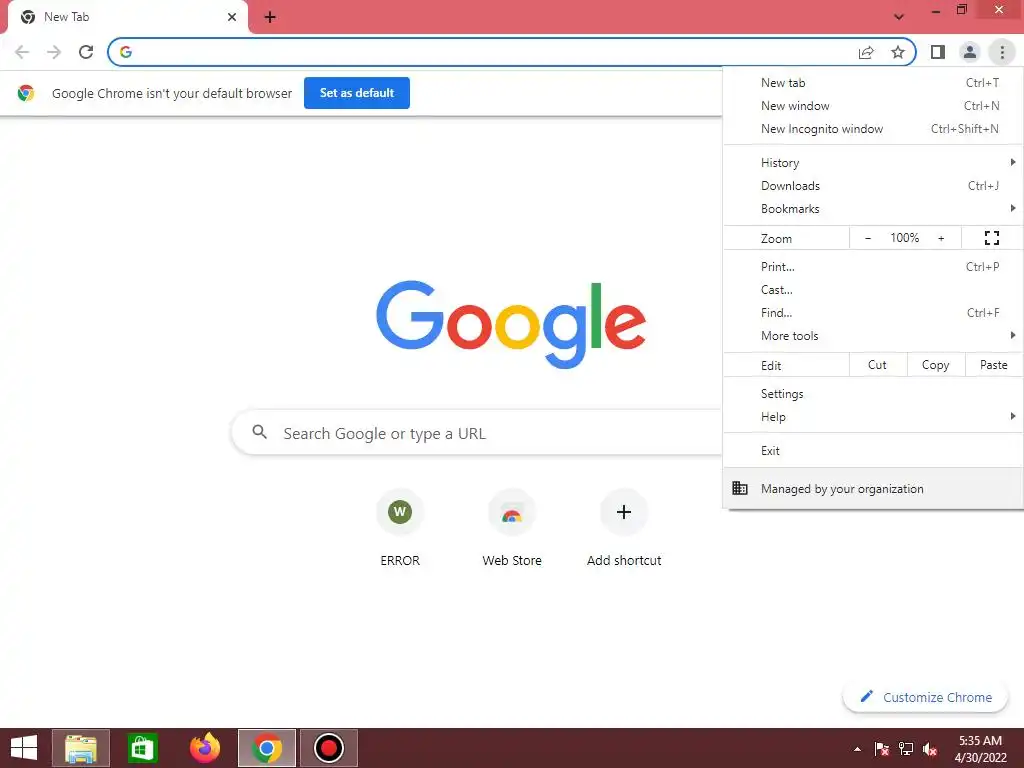Reload the page with refresh icon
Viewport: 1024px width, 768px height.
tap(86, 52)
